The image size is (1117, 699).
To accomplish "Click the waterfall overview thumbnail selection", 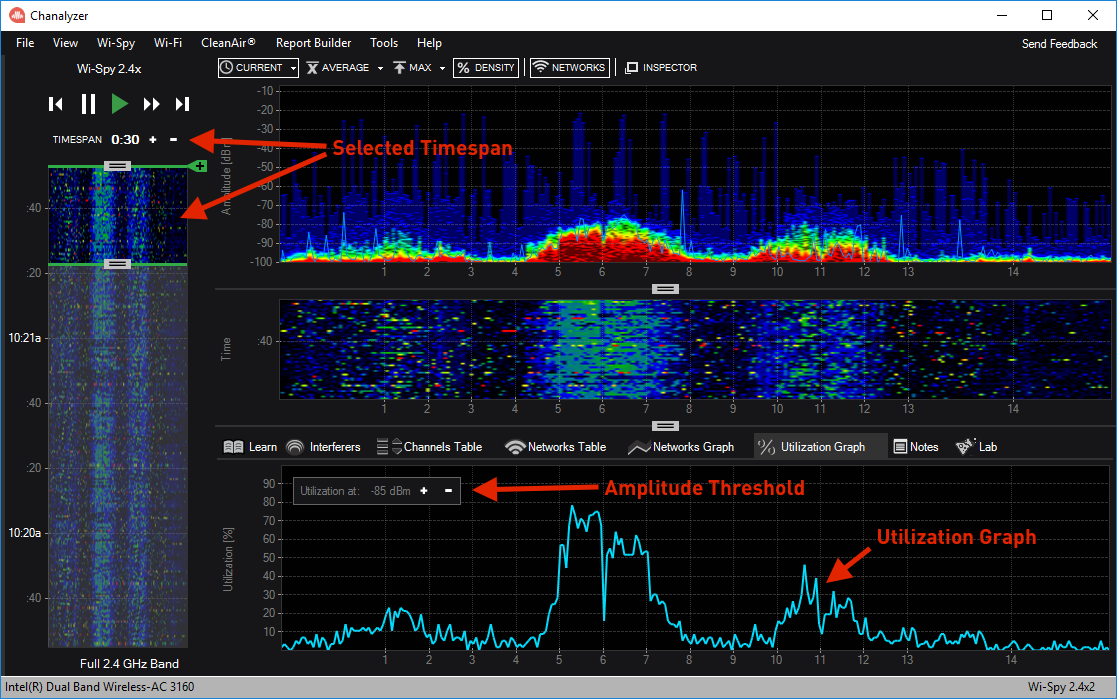I will (x=118, y=215).
